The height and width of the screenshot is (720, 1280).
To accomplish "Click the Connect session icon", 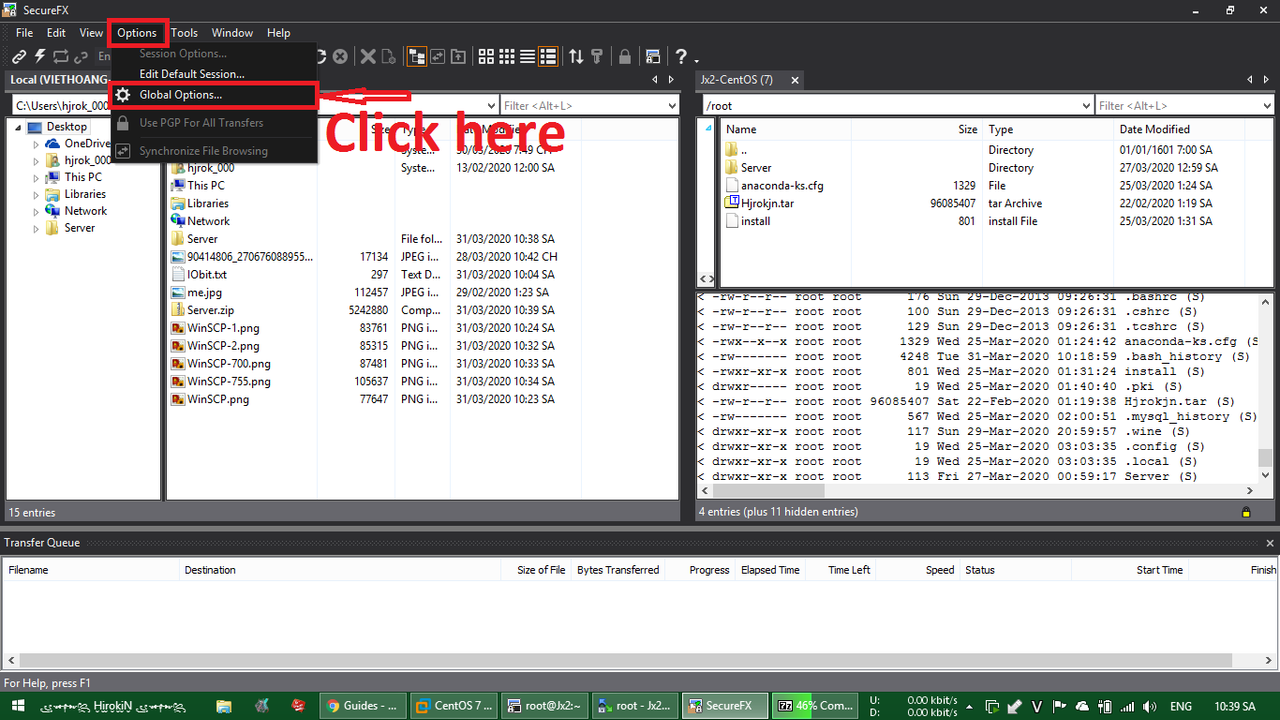I will (x=19, y=56).
